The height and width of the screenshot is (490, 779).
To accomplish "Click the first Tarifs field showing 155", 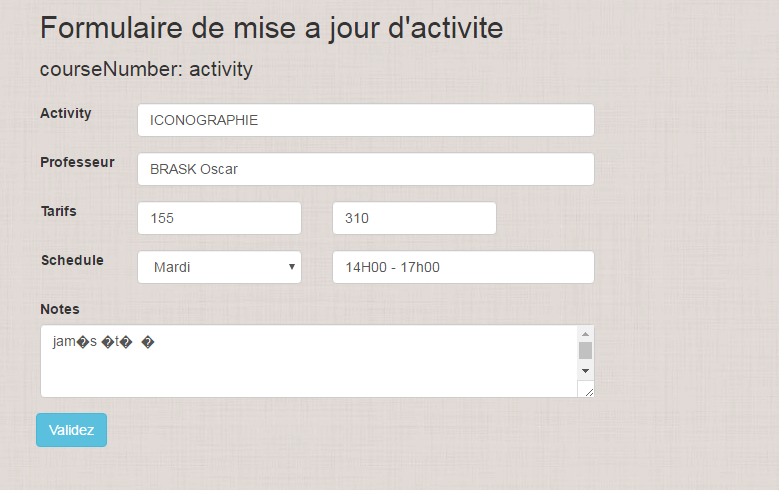I will [219, 218].
